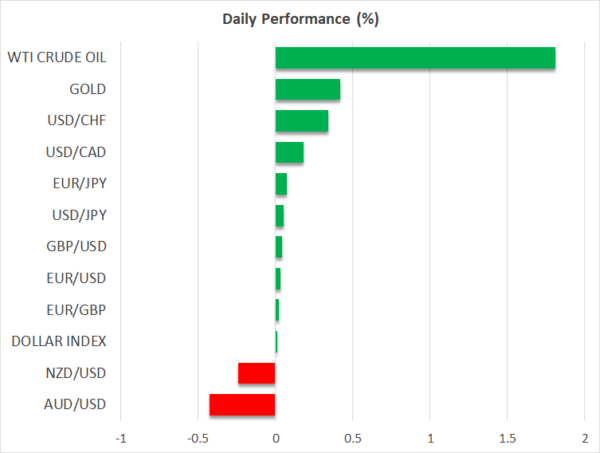Select the red AUD/USD bar
The image size is (600, 453).
point(242,405)
